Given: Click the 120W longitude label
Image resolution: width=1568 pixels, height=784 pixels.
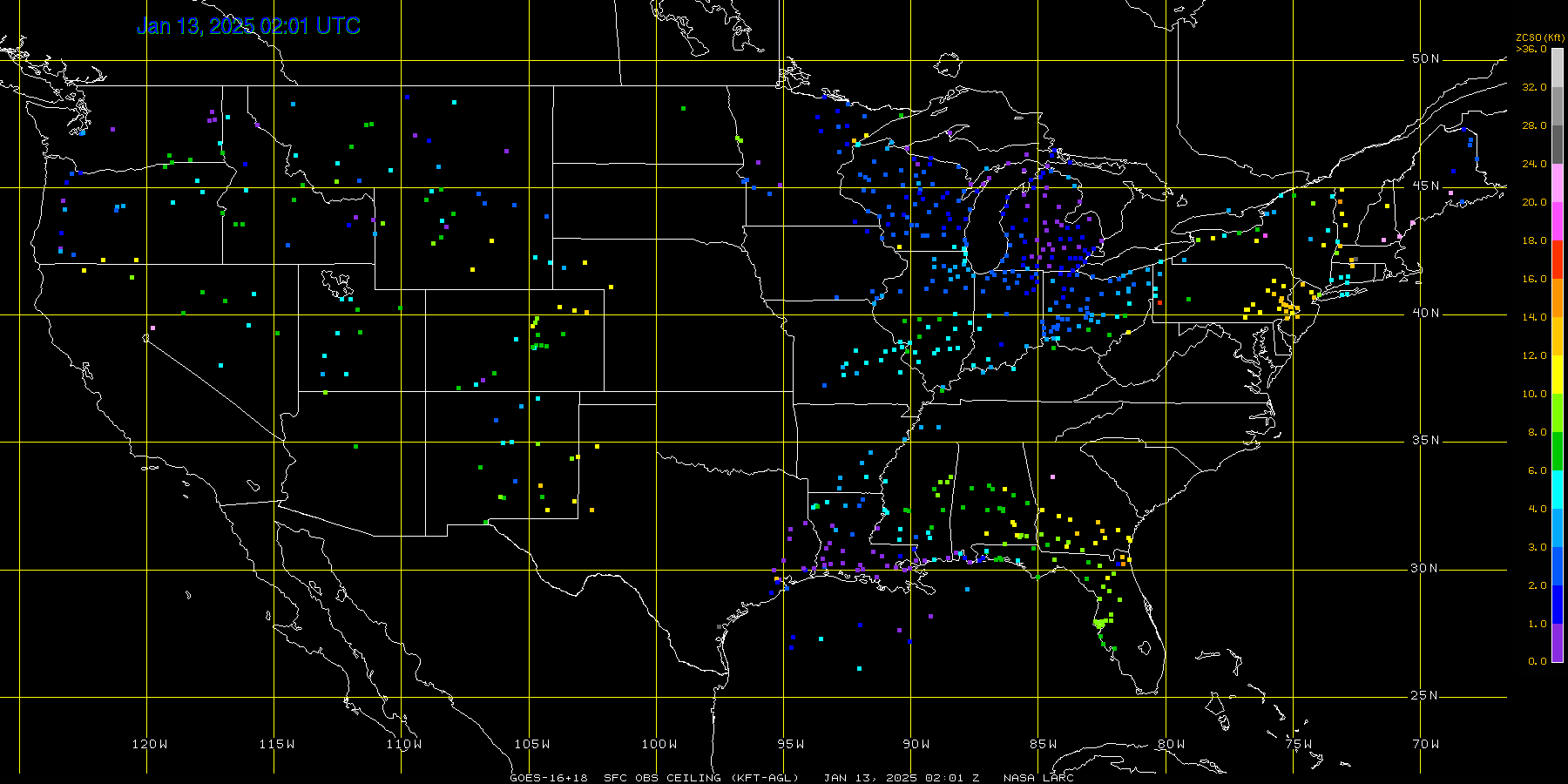Looking at the screenshot, I should tap(150, 744).
